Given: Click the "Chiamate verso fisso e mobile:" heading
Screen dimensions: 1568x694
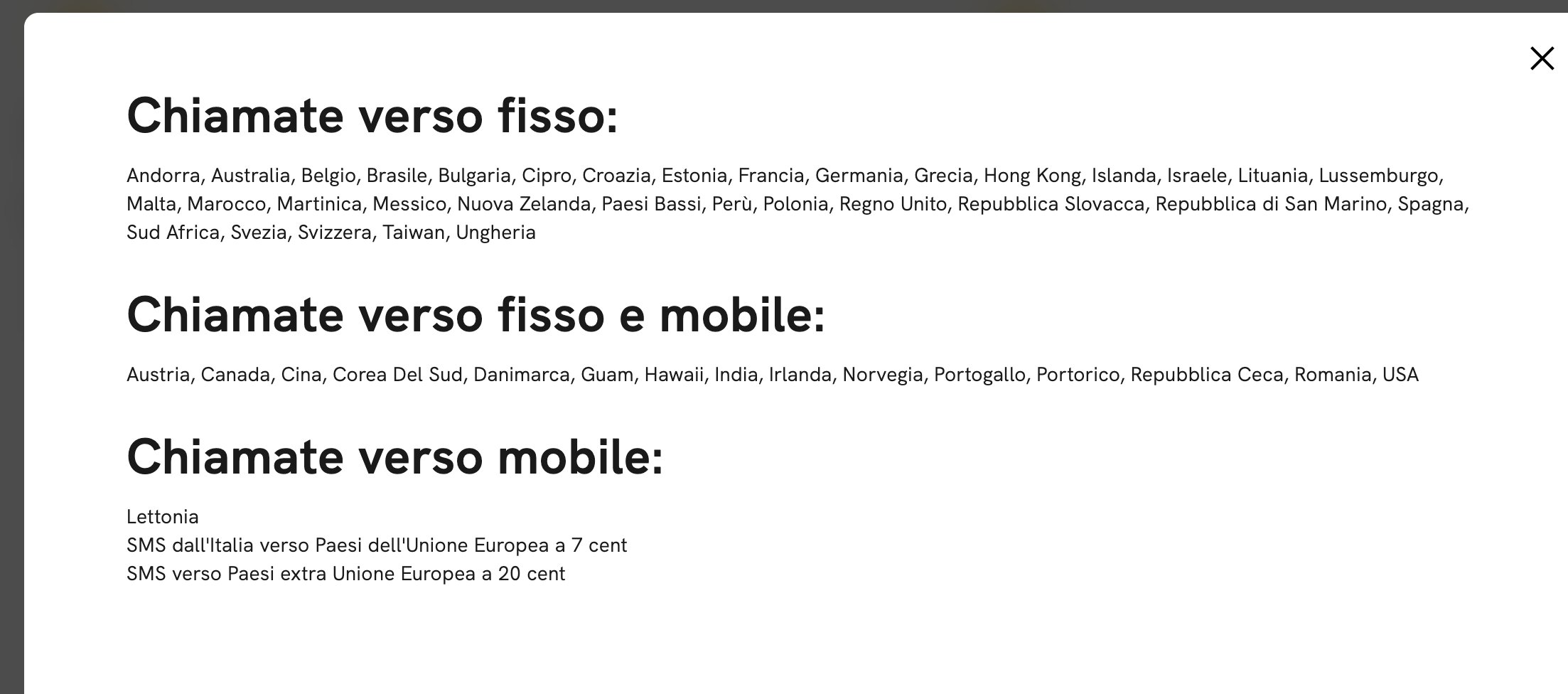Looking at the screenshot, I should tap(476, 315).
